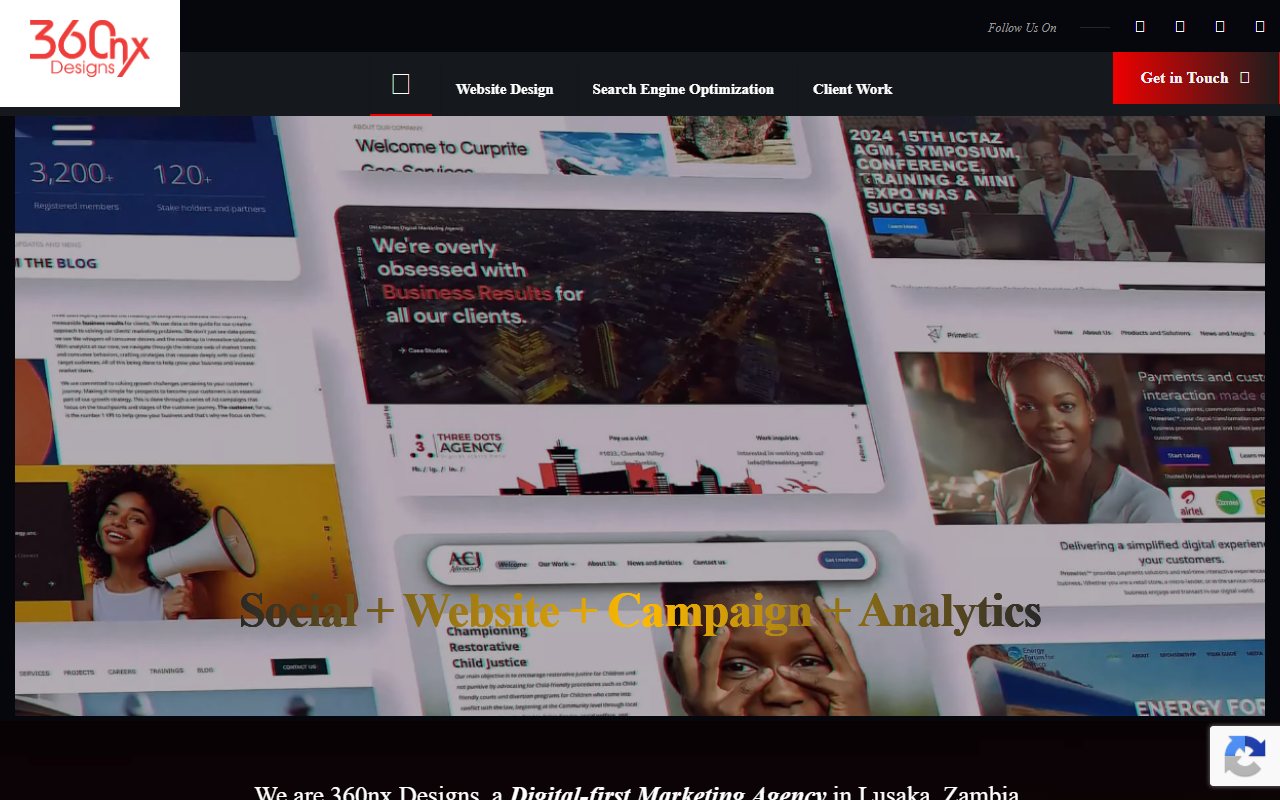The height and width of the screenshot is (800, 1280).
Task: Click the reCAPTCHA badge
Action: [1245, 756]
